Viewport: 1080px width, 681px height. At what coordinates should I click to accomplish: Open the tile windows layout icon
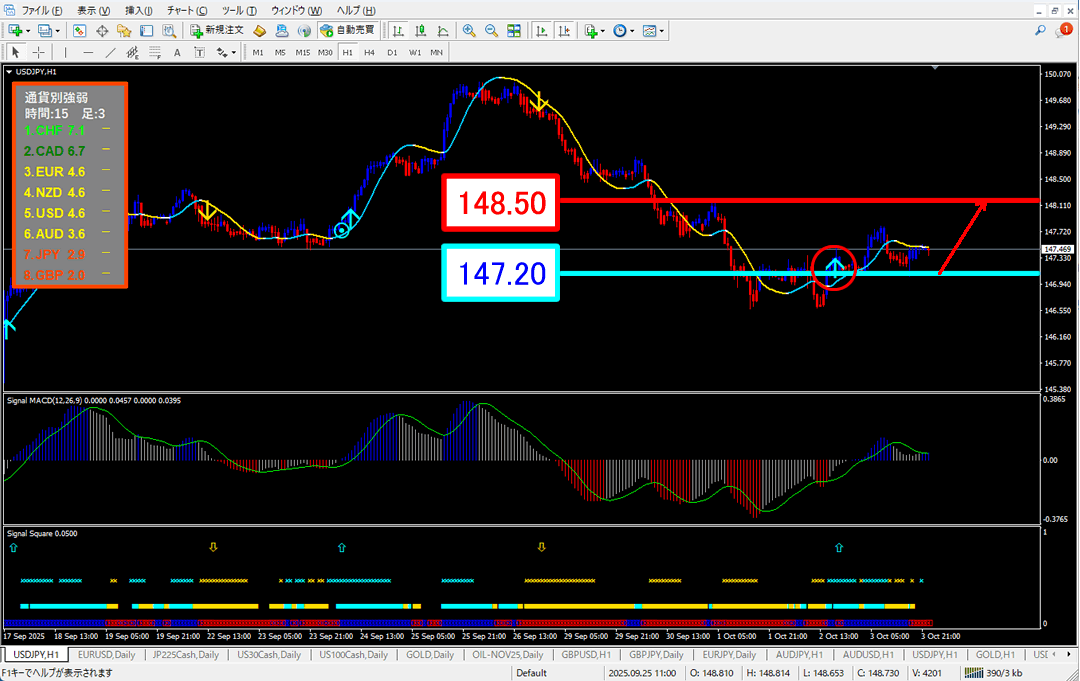tap(513, 31)
